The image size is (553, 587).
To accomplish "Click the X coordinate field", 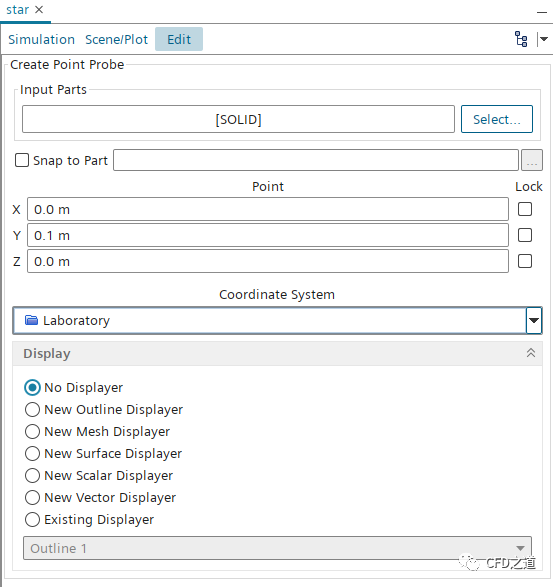I will [268, 209].
